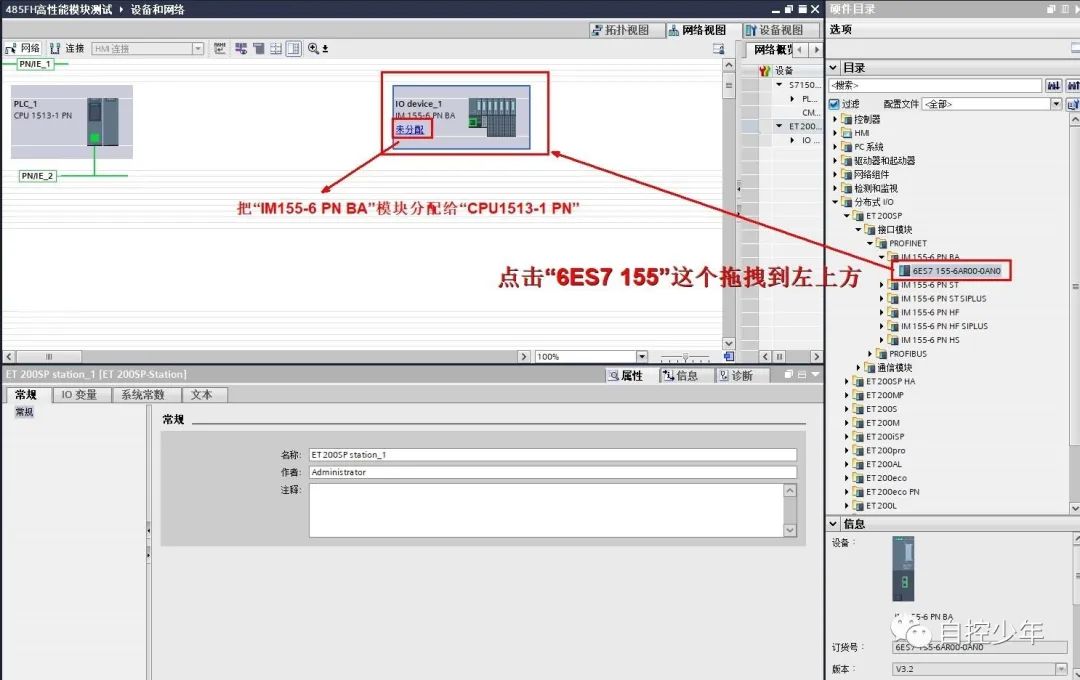1080x680 pixels.
Task: Click the zoom magnifier icon in the toolbar
Action: (313, 48)
